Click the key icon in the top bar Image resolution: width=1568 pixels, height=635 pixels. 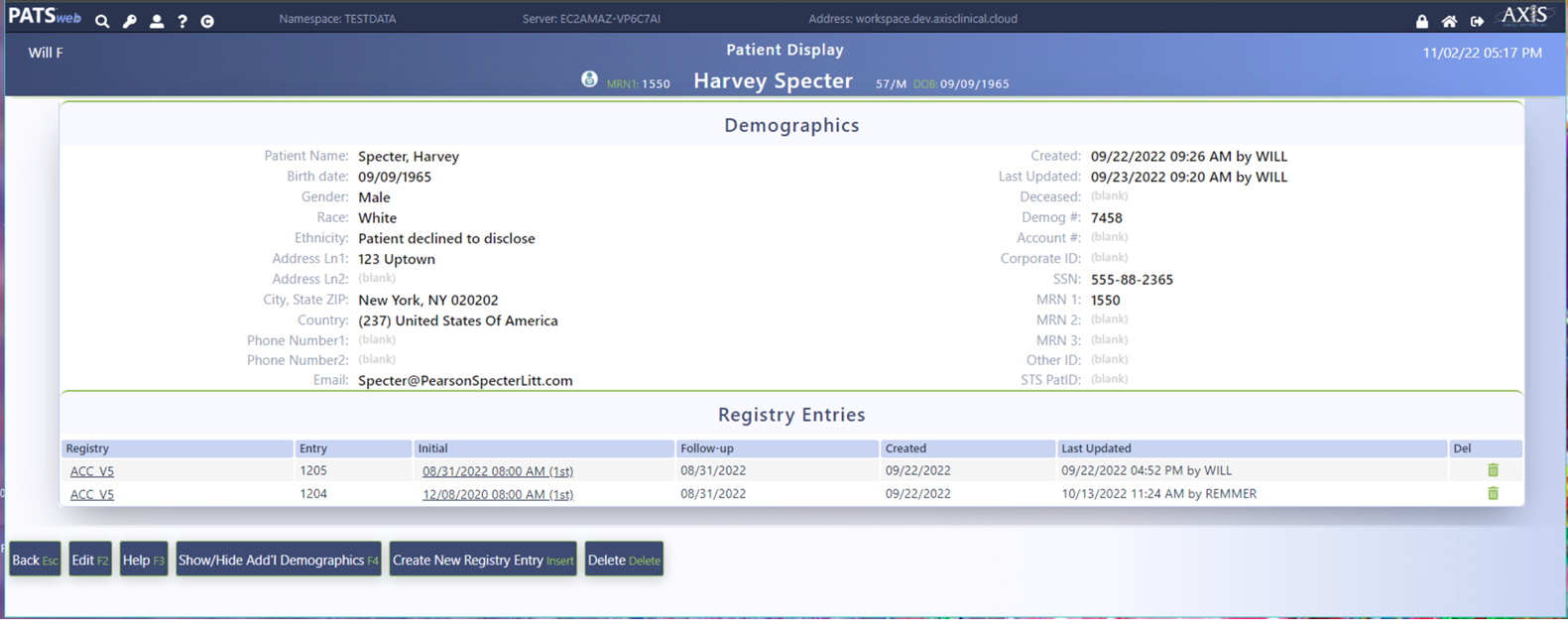click(130, 21)
